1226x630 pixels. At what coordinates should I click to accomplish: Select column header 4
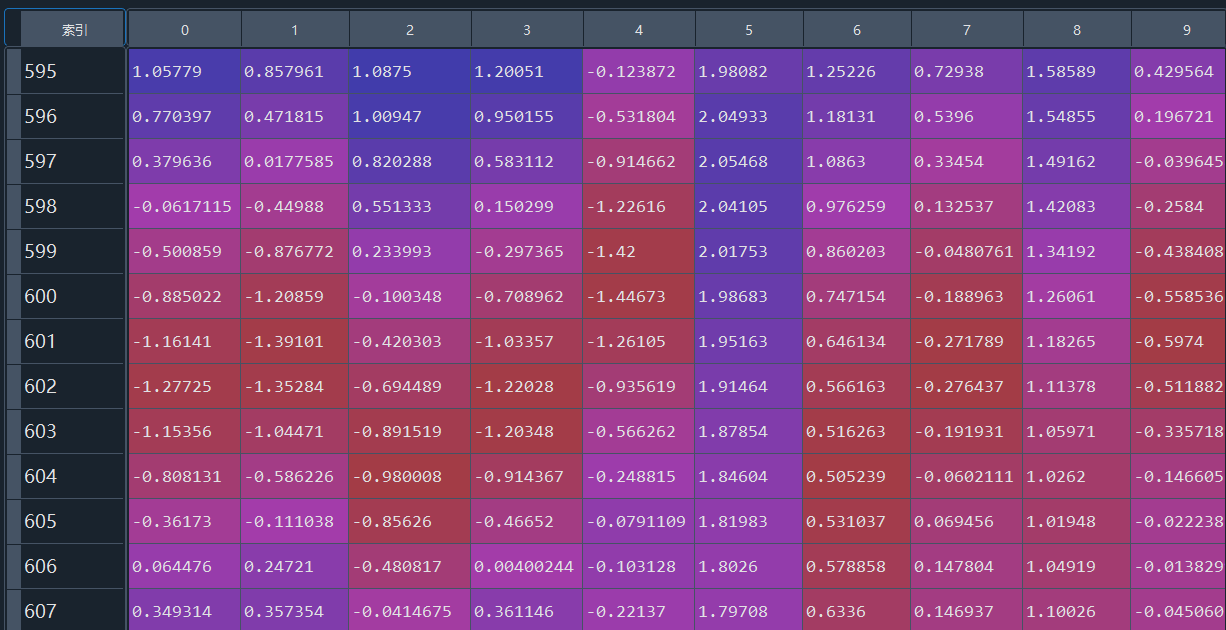pos(639,30)
